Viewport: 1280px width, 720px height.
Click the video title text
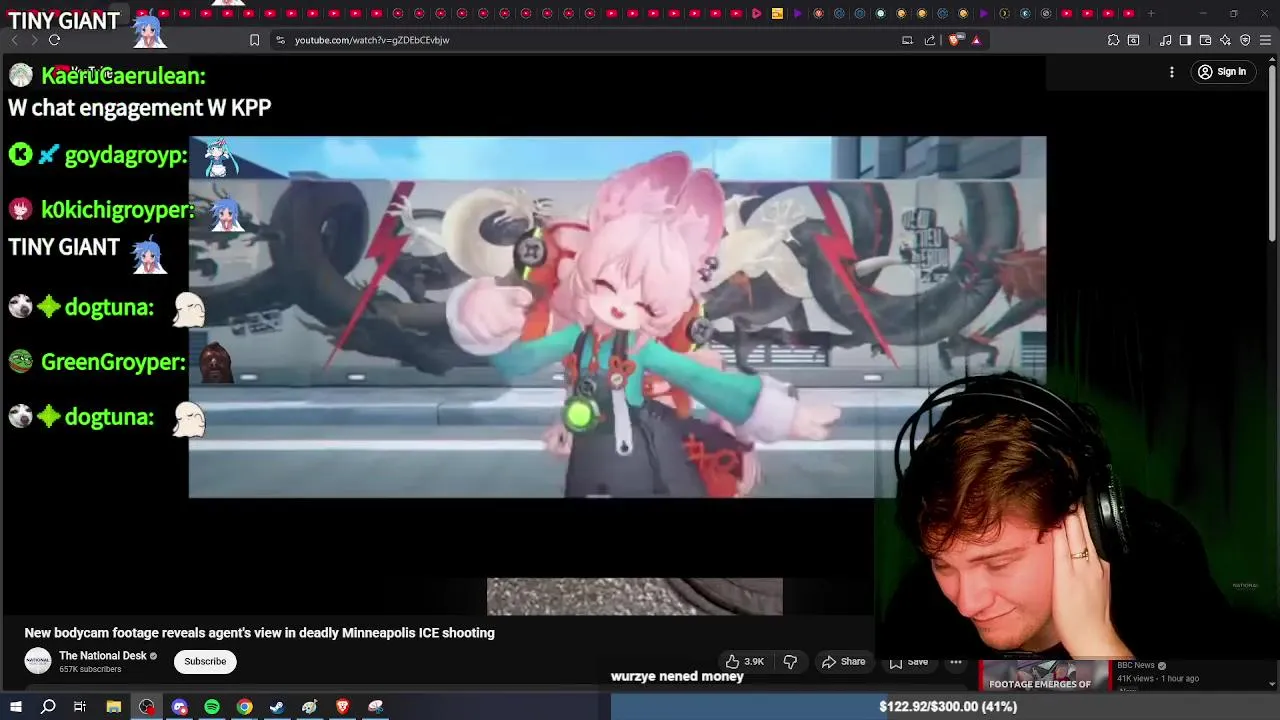click(x=260, y=633)
